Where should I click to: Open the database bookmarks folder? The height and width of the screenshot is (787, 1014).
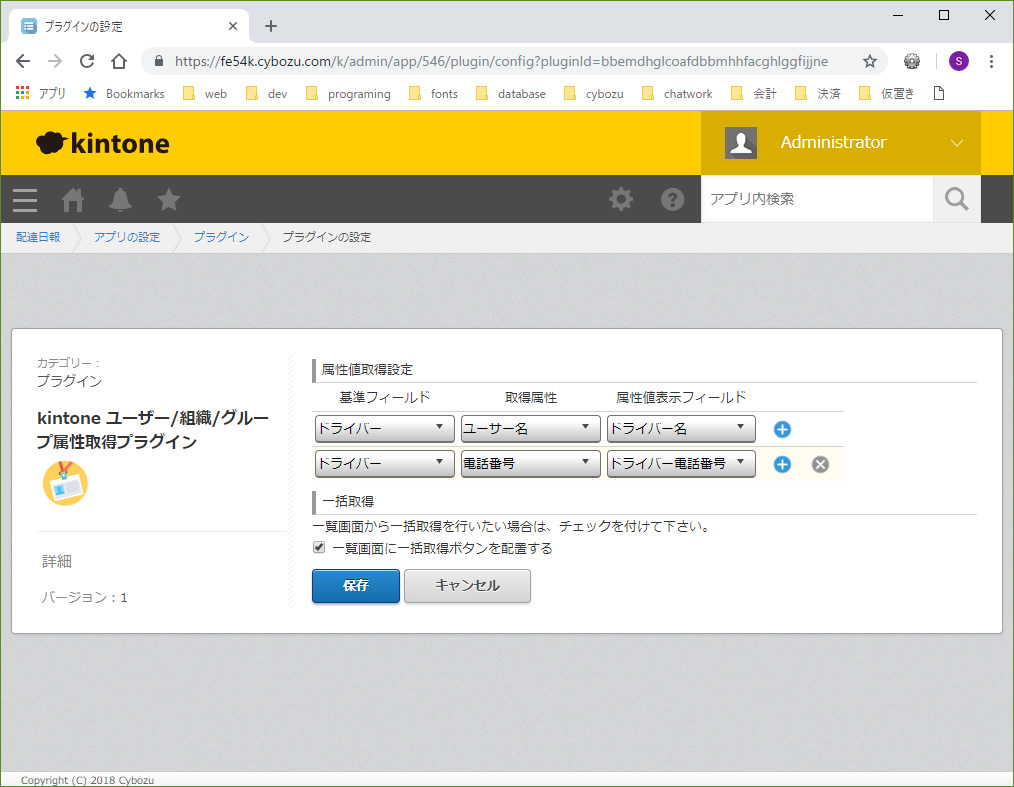point(511,94)
